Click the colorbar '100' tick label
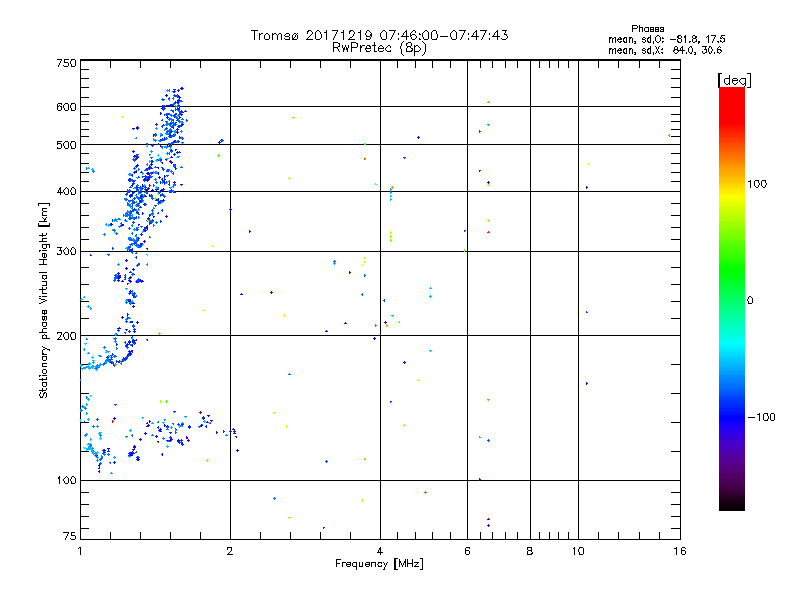 pos(757,184)
